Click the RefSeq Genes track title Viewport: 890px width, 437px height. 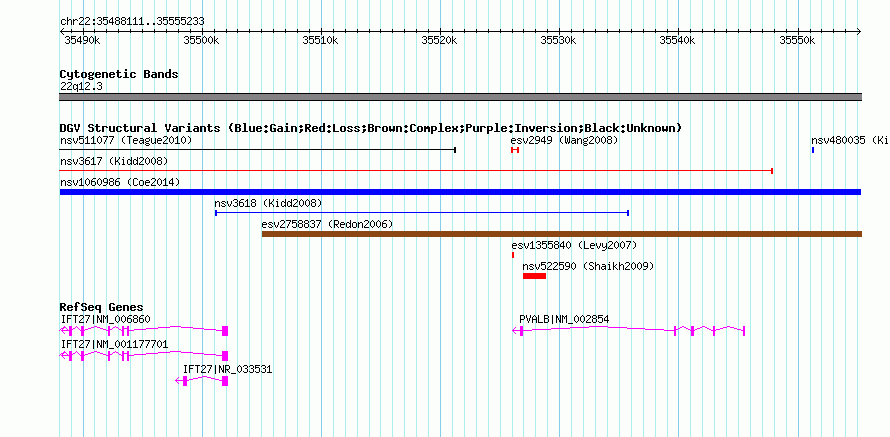point(101,307)
